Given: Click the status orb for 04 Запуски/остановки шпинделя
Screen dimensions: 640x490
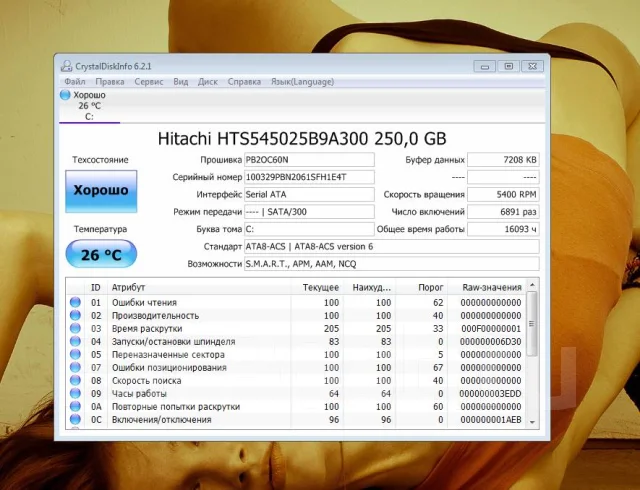Looking at the screenshot, I should click(75, 341).
